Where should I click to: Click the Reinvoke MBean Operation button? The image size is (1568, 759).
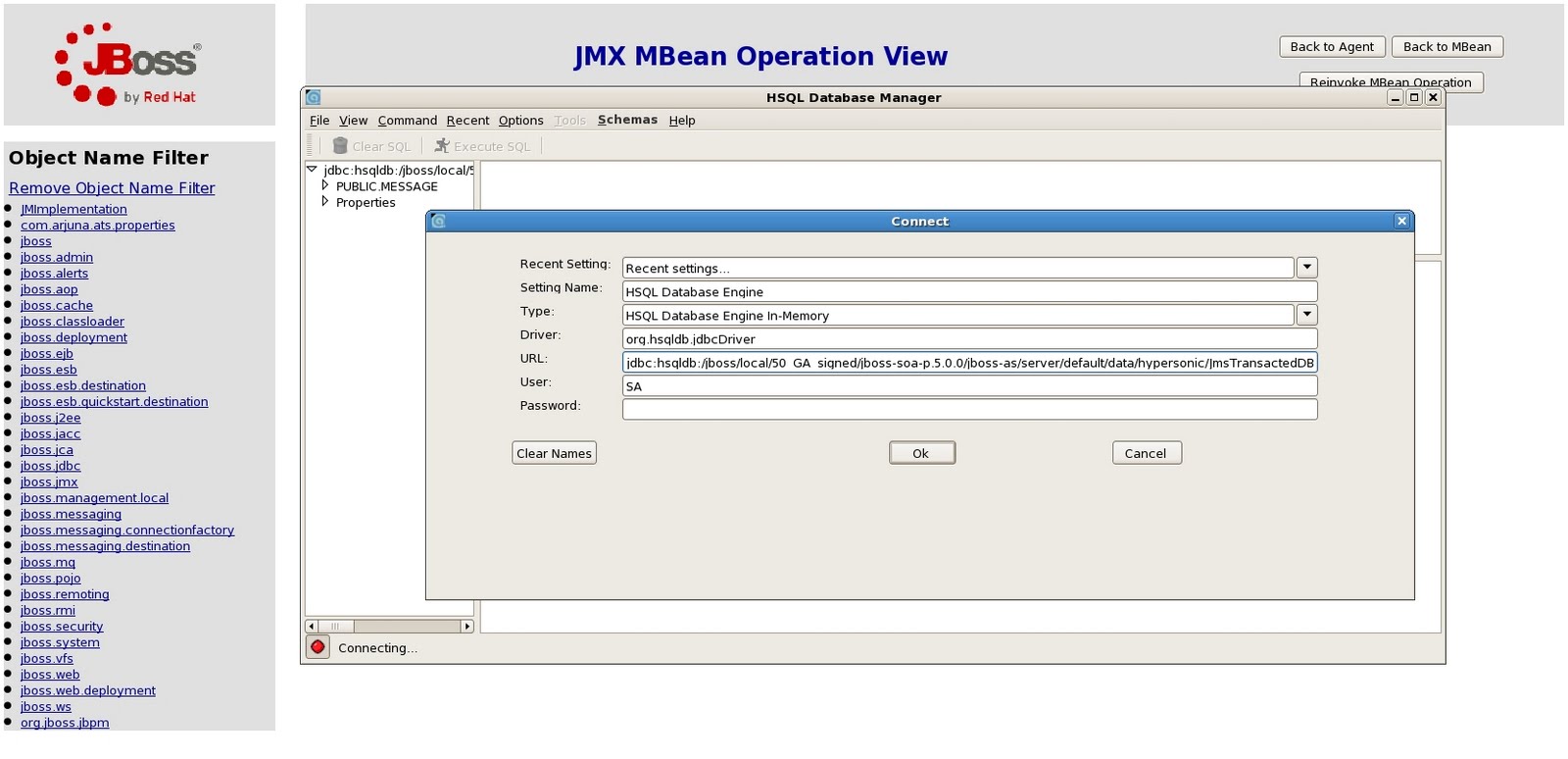click(x=1391, y=81)
